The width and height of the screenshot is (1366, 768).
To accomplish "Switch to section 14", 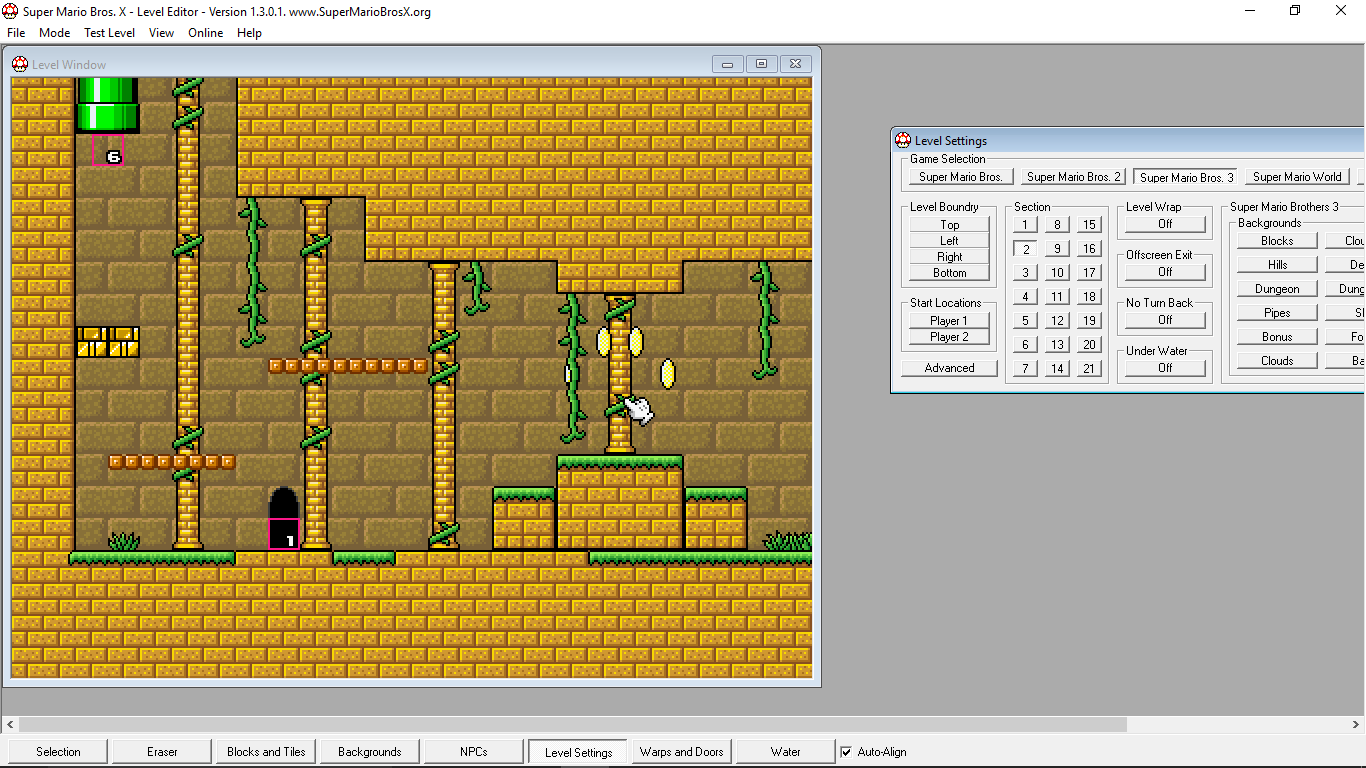I will pos(1057,369).
